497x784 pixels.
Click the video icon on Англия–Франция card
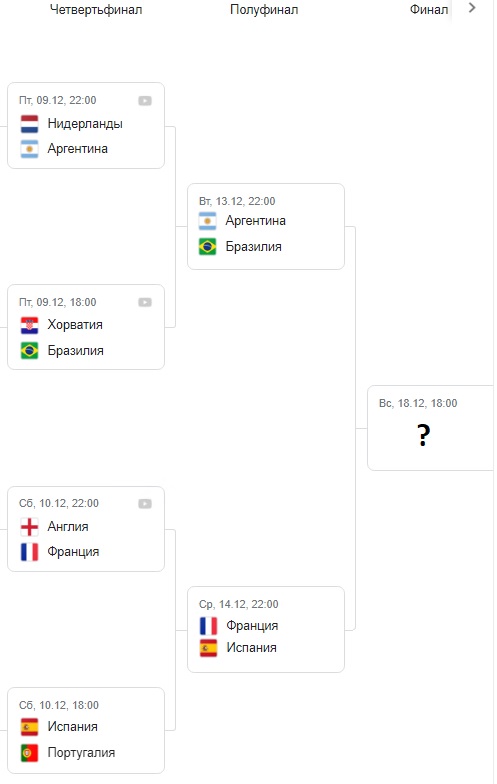145,504
